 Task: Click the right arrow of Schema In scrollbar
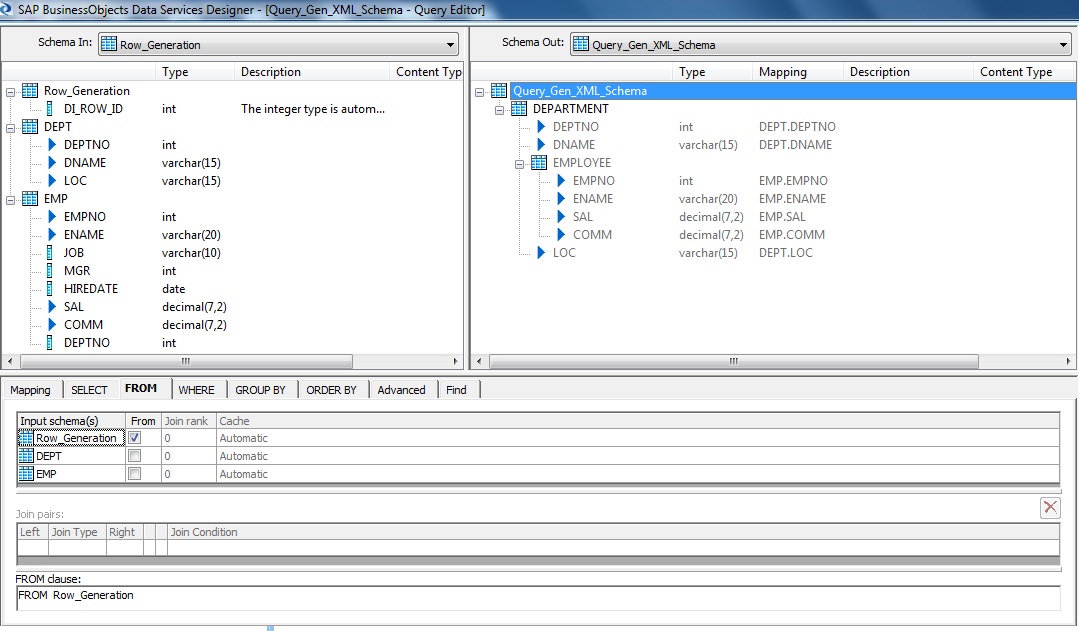tap(455, 361)
